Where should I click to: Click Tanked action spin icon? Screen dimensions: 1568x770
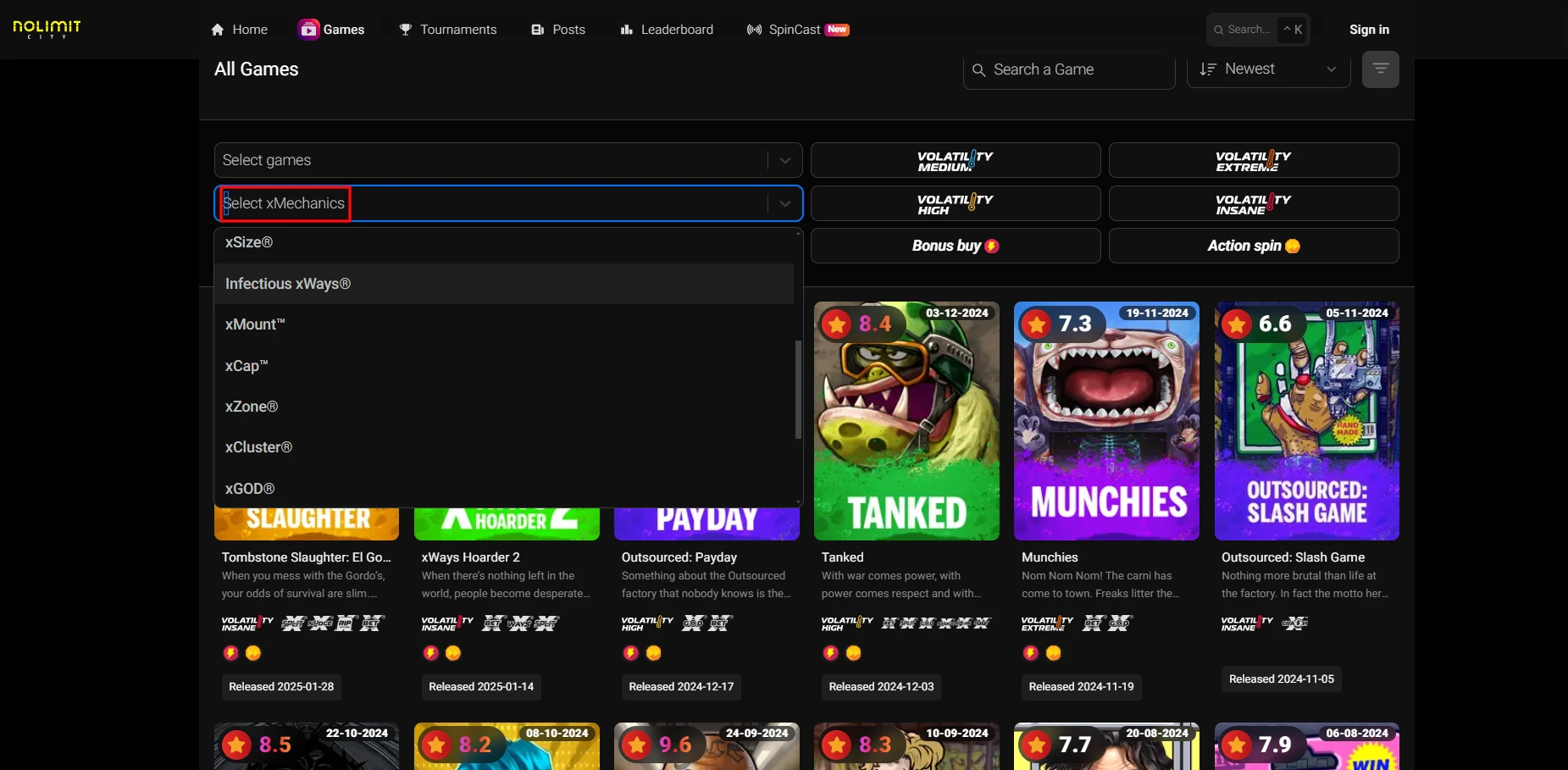[853, 653]
